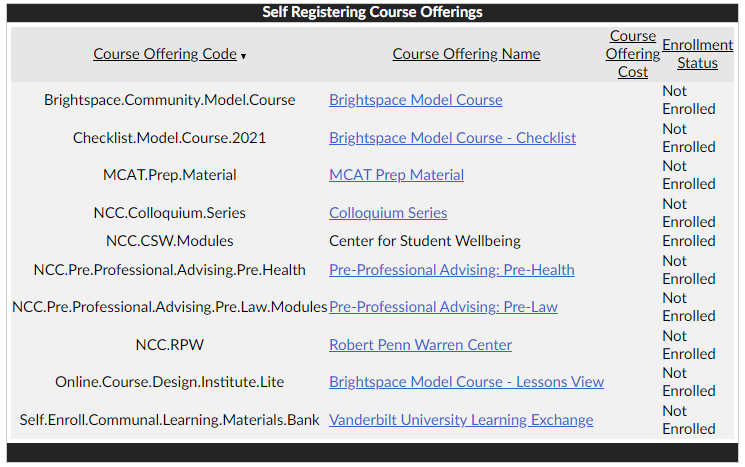Click the NCC.CSW.Modules course code cell
745x467 pixels.
[x=170, y=241]
